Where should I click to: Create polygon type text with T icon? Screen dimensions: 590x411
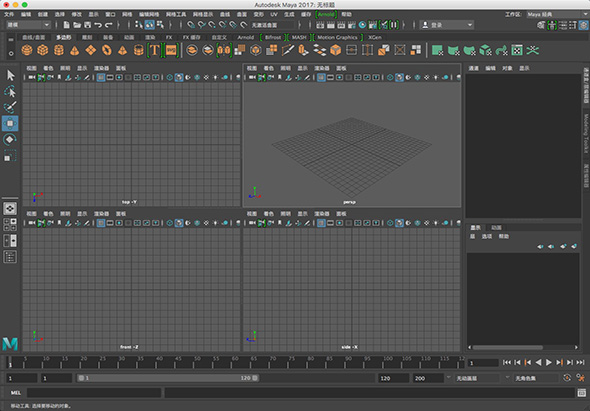tap(154, 50)
